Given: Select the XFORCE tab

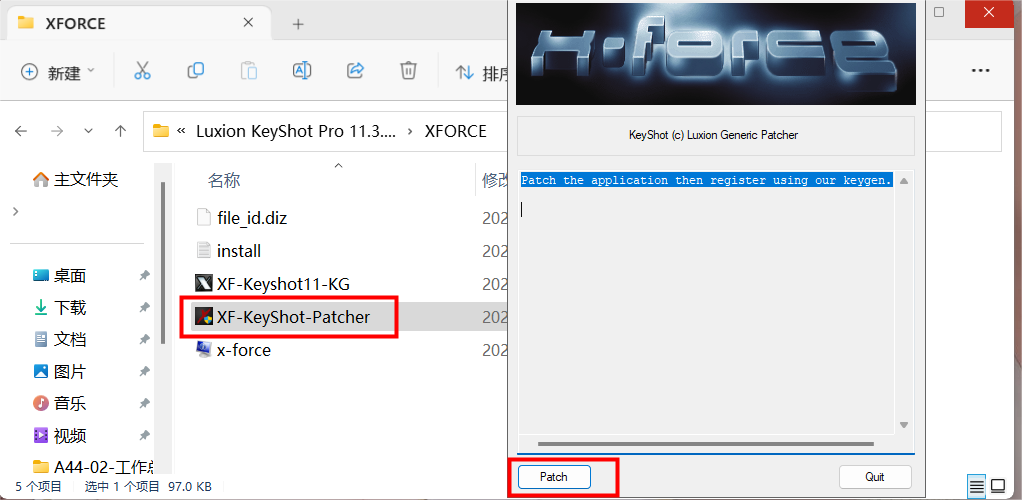Looking at the screenshot, I should coord(75,23).
